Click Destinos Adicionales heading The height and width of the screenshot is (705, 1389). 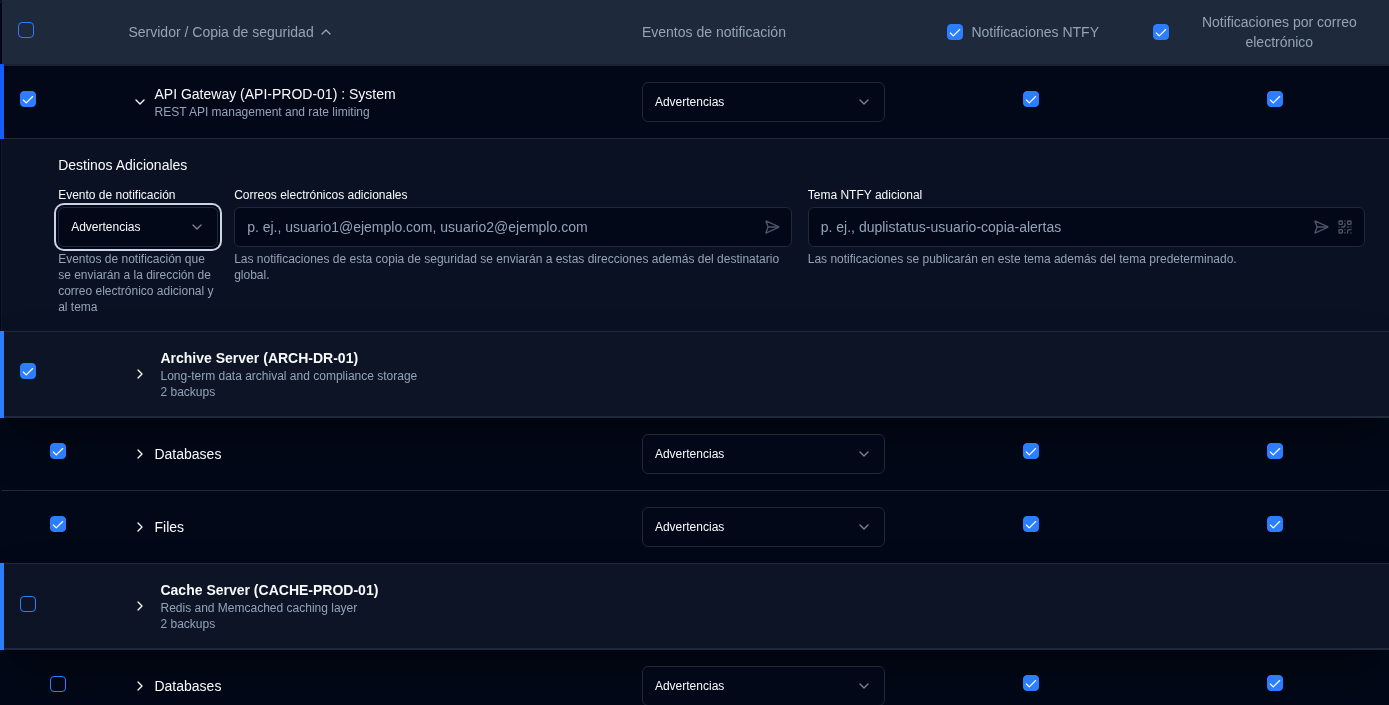pyautogui.click(x=123, y=165)
